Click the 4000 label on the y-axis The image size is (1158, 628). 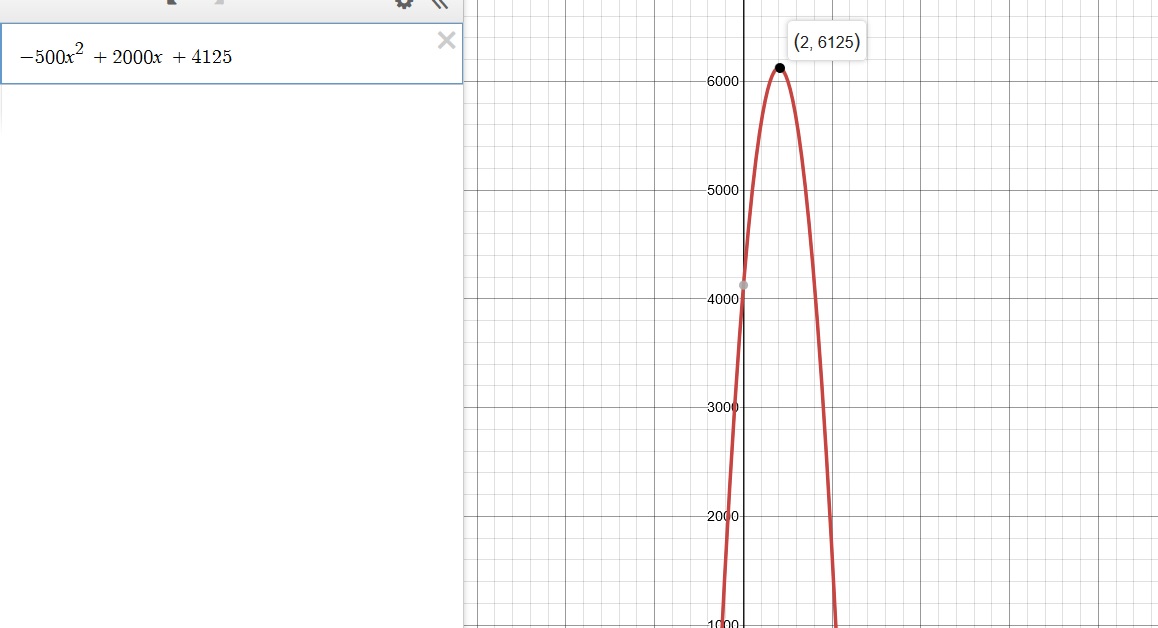point(723,299)
